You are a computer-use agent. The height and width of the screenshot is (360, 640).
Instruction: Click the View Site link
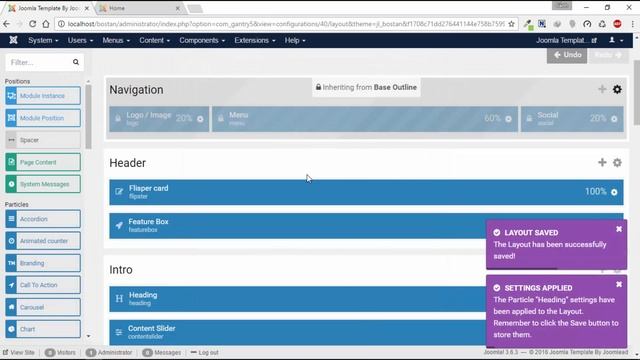(x=19, y=352)
